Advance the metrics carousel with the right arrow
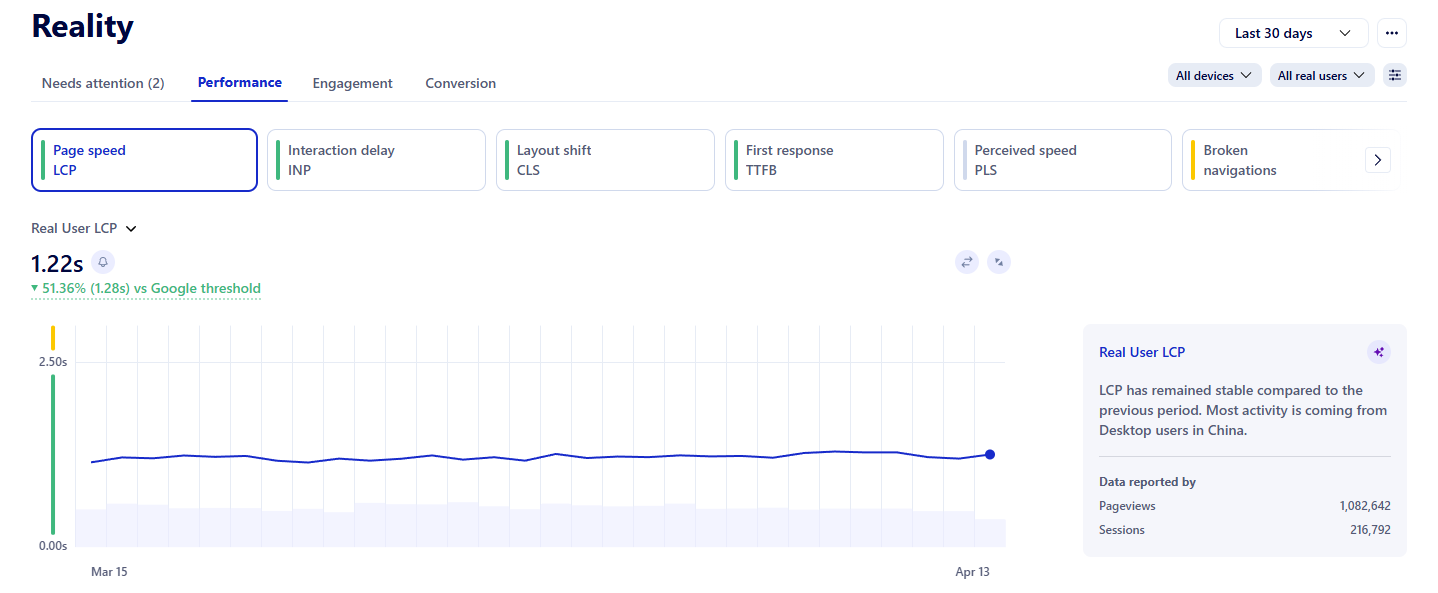Viewport: 1438px width, 593px height. coord(1377,160)
